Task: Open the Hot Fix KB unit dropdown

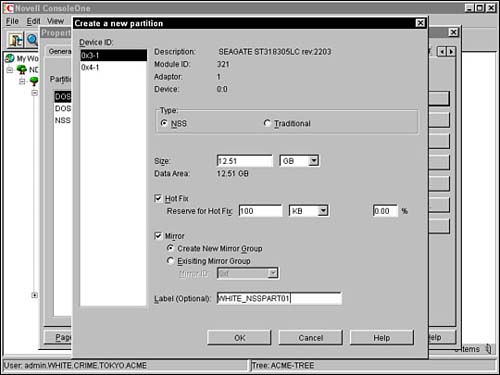Action: point(323,211)
